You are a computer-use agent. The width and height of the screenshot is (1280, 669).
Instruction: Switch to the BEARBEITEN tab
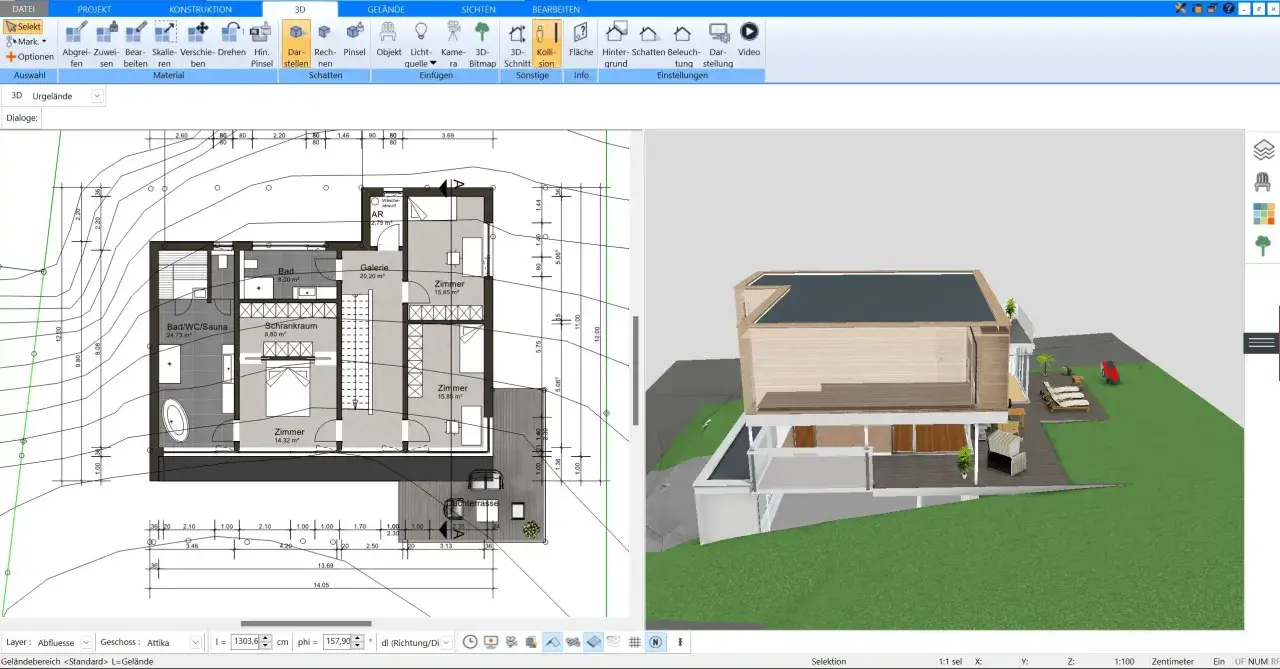[556, 9]
